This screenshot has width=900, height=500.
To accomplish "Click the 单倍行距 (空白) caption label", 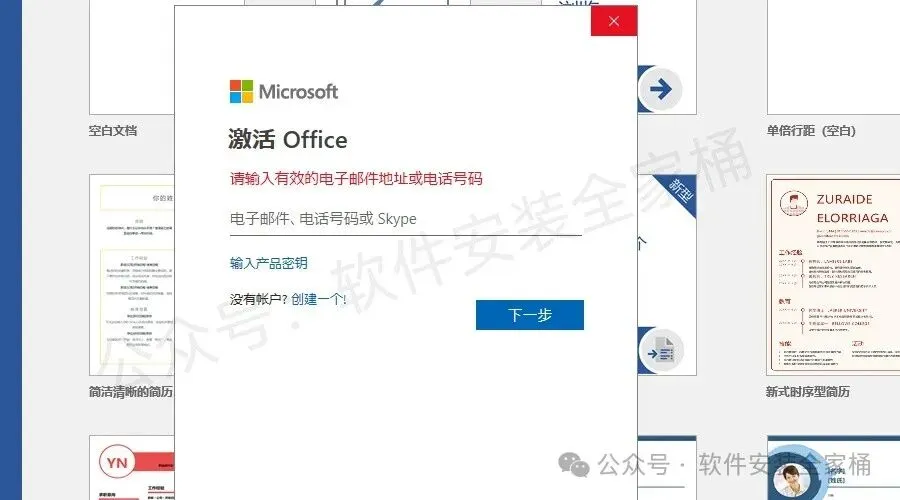I will (x=811, y=131).
